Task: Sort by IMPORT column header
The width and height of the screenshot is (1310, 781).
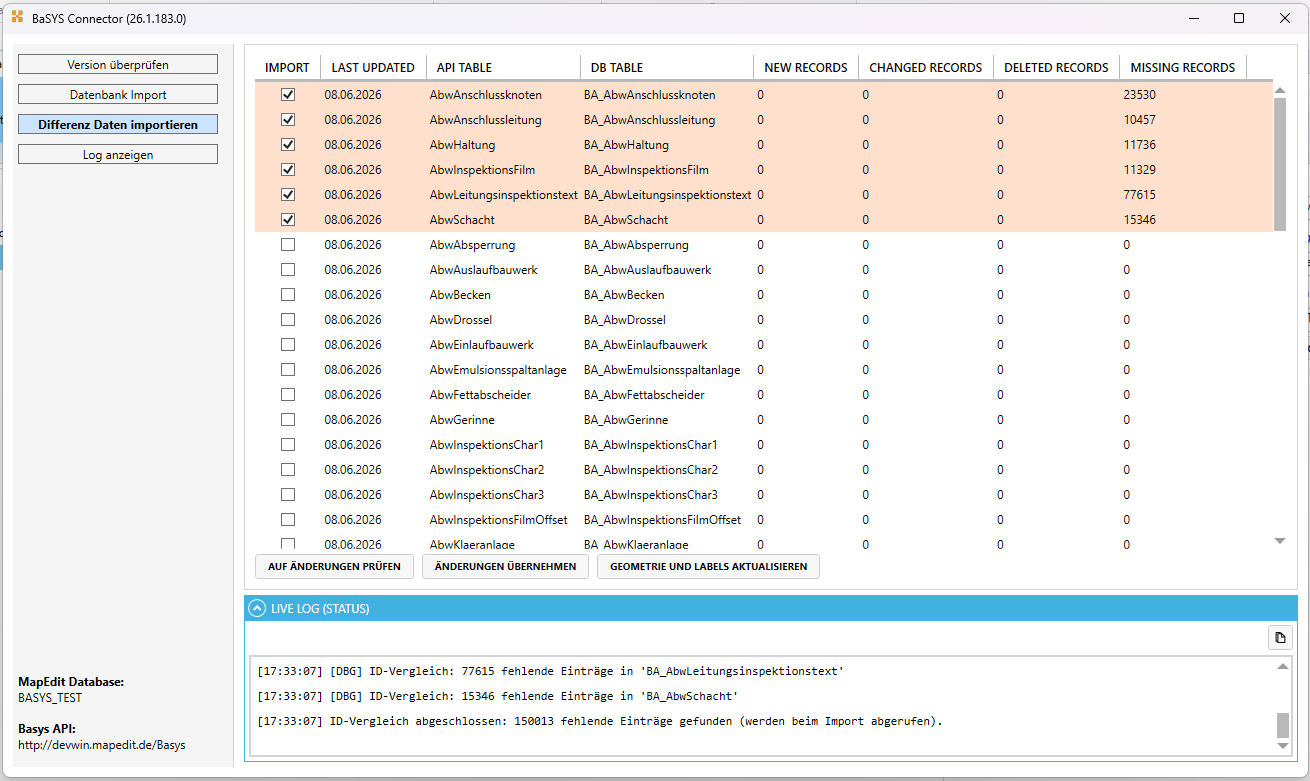Action: click(x=287, y=67)
